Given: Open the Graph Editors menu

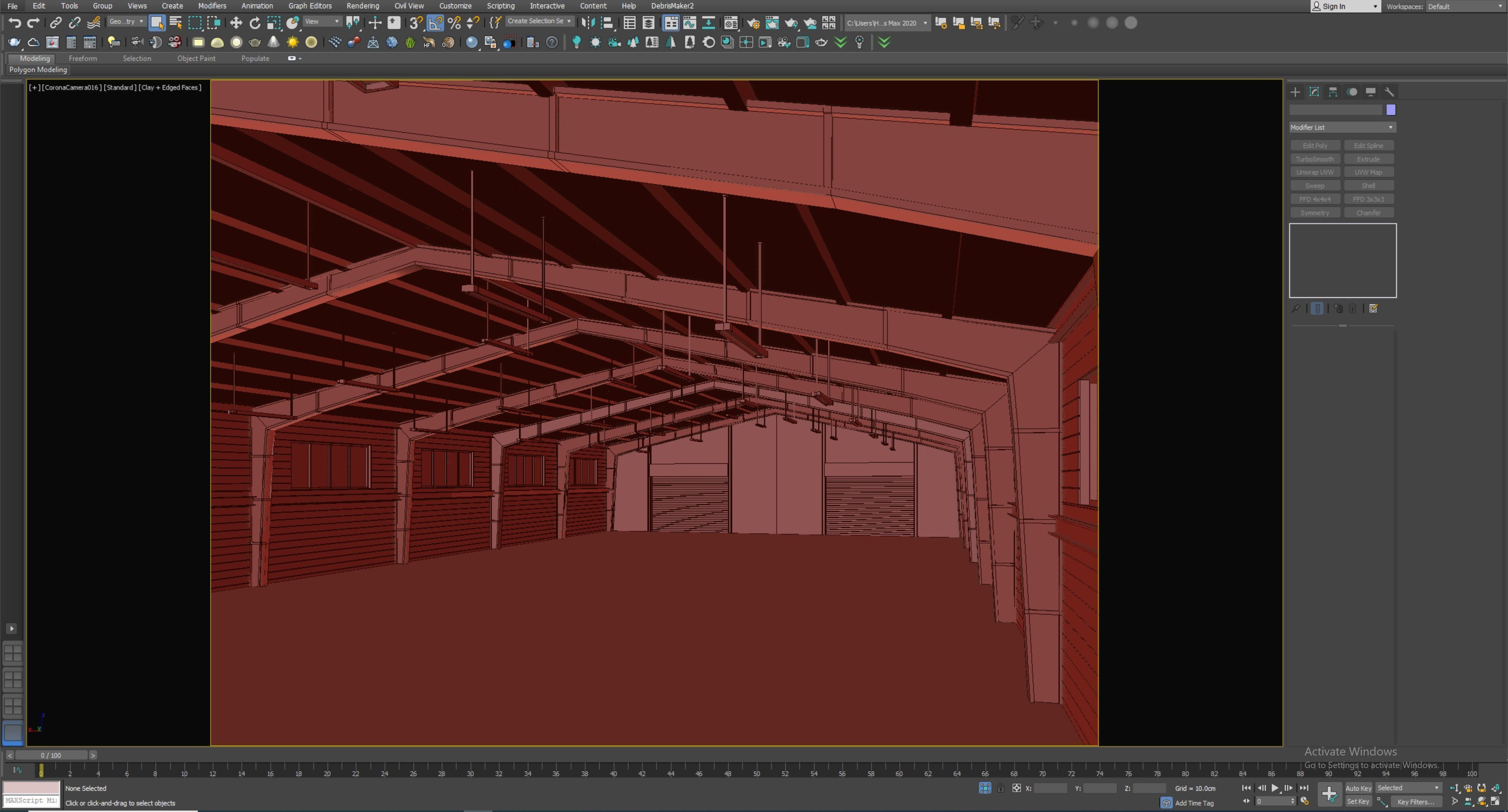Looking at the screenshot, I should pos(310,6).
